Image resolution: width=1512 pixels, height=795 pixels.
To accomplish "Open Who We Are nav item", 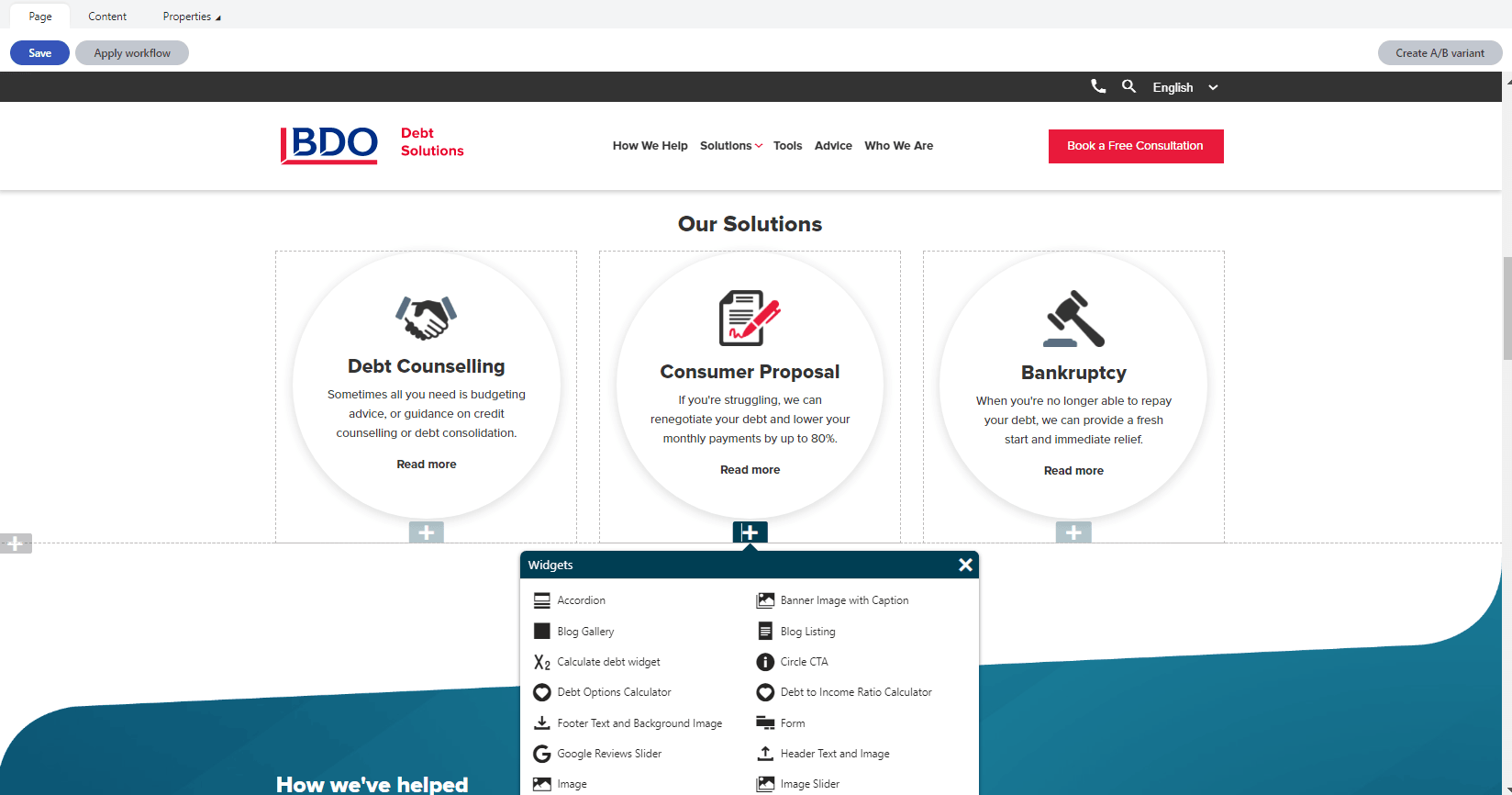I will [899, 145].
